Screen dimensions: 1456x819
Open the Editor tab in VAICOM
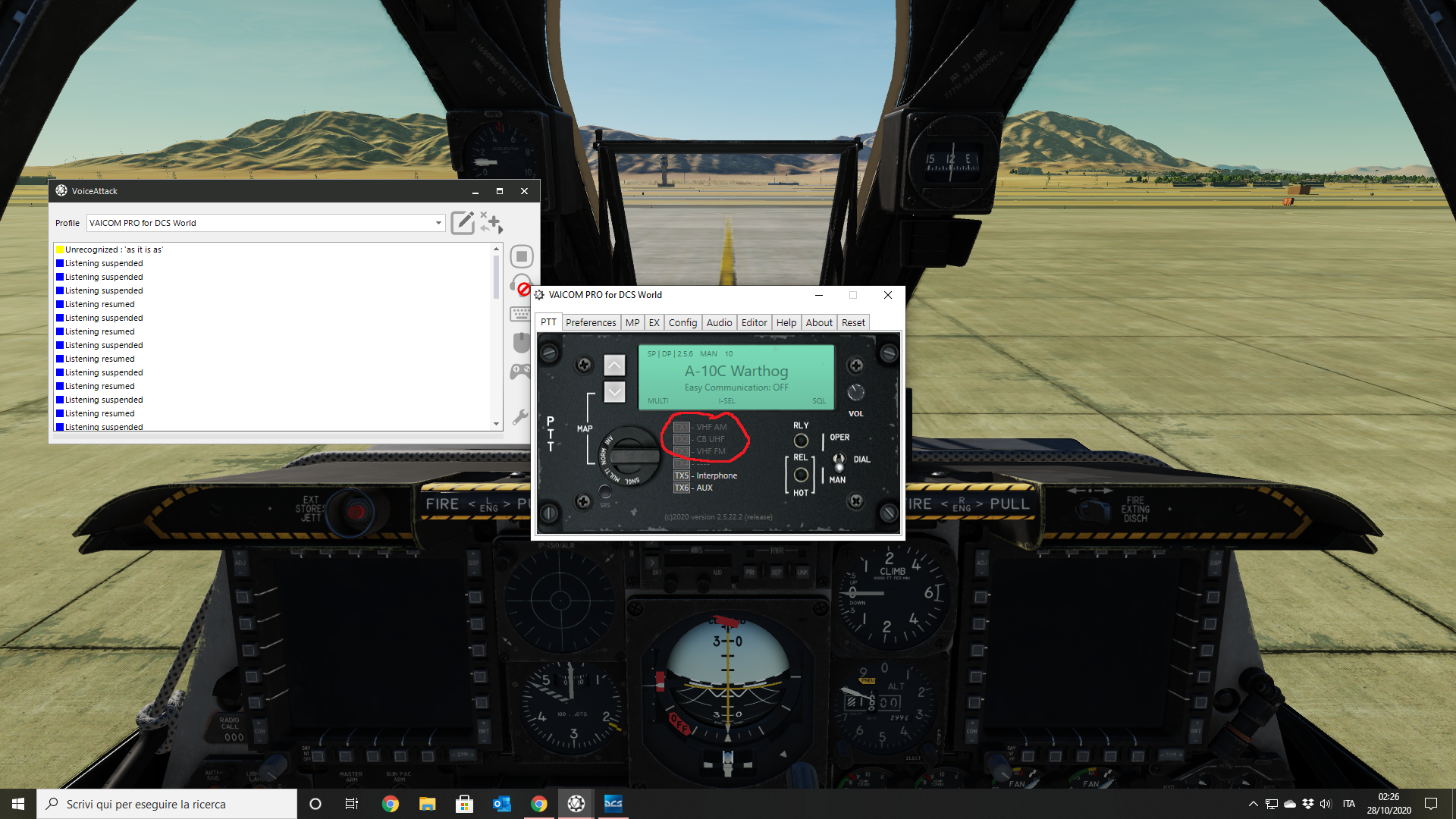pos(754,322)
